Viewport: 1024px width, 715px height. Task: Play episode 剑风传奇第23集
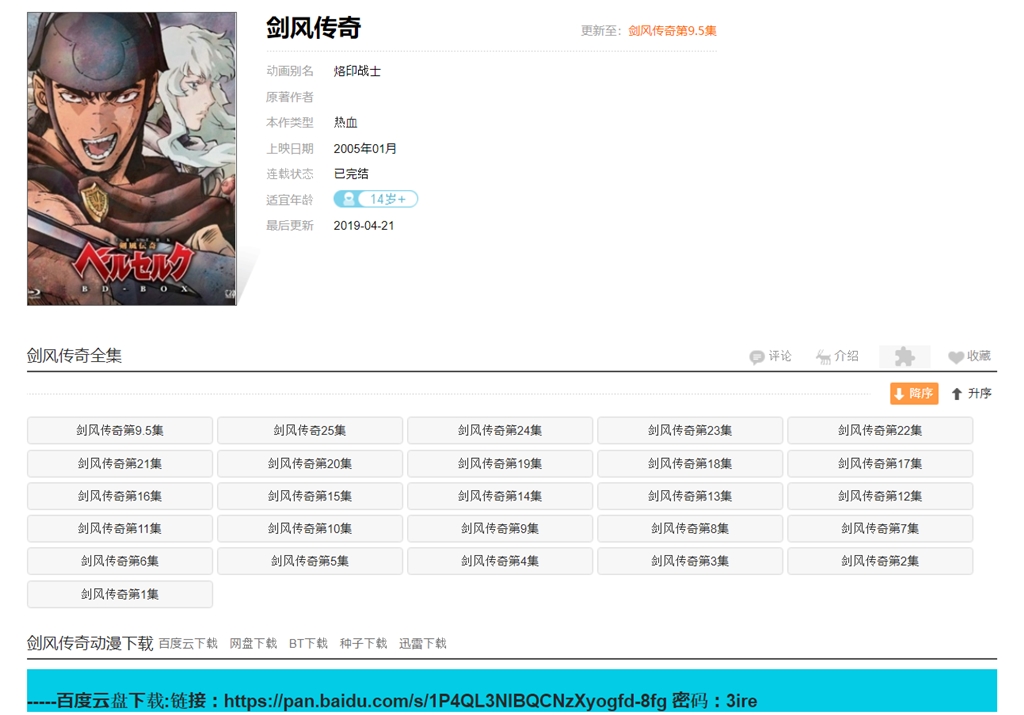click(690, 430)
